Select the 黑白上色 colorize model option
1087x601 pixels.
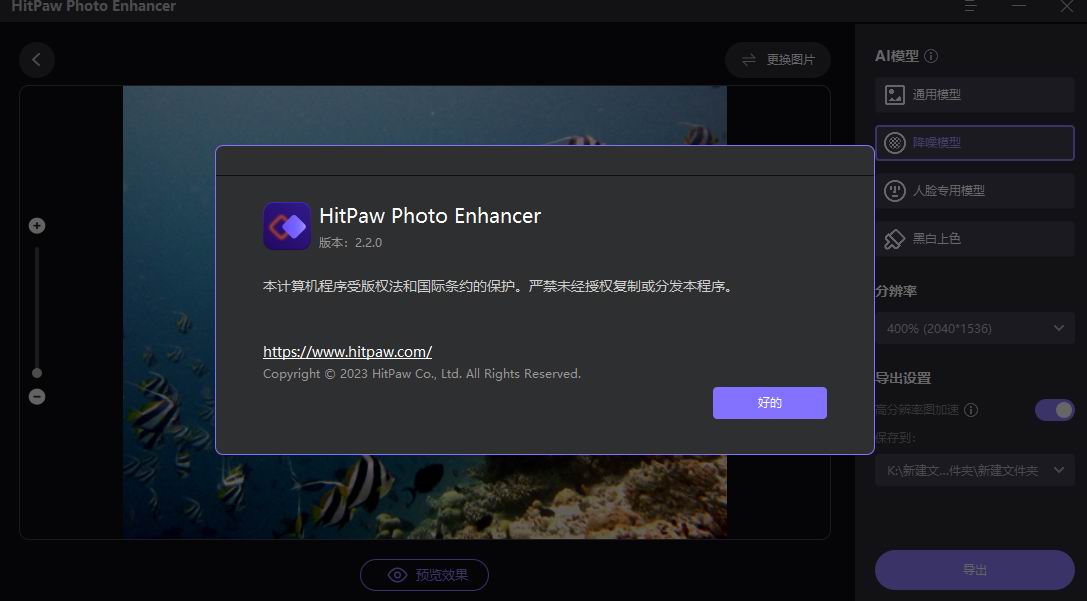[x=975, y=239]
